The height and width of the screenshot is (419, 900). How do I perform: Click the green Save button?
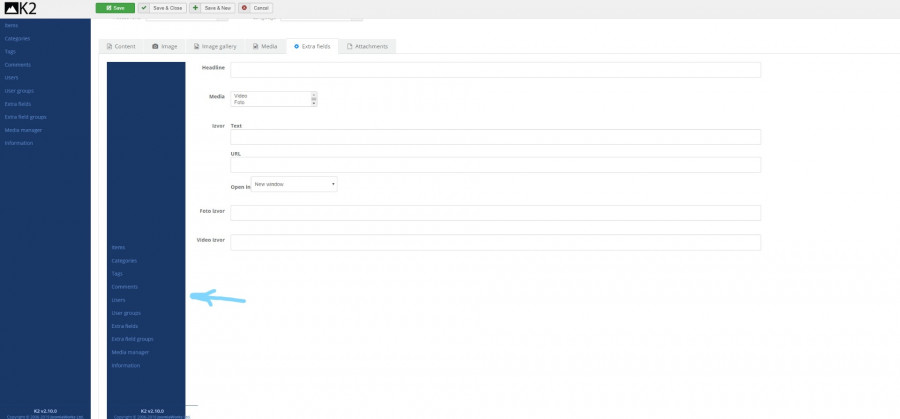tap(115, 8)
